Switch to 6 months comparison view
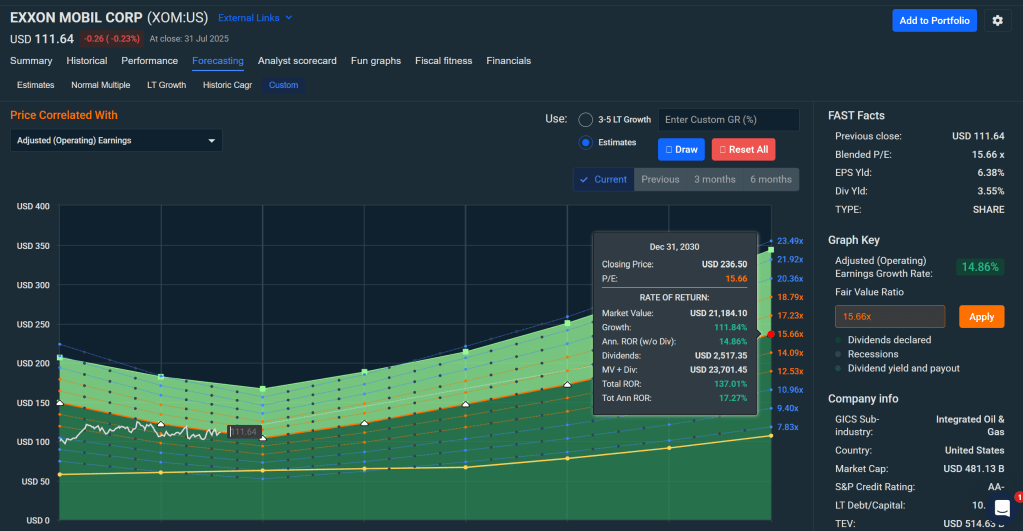Screen dimensions: 1023x531 coord(771,180)
